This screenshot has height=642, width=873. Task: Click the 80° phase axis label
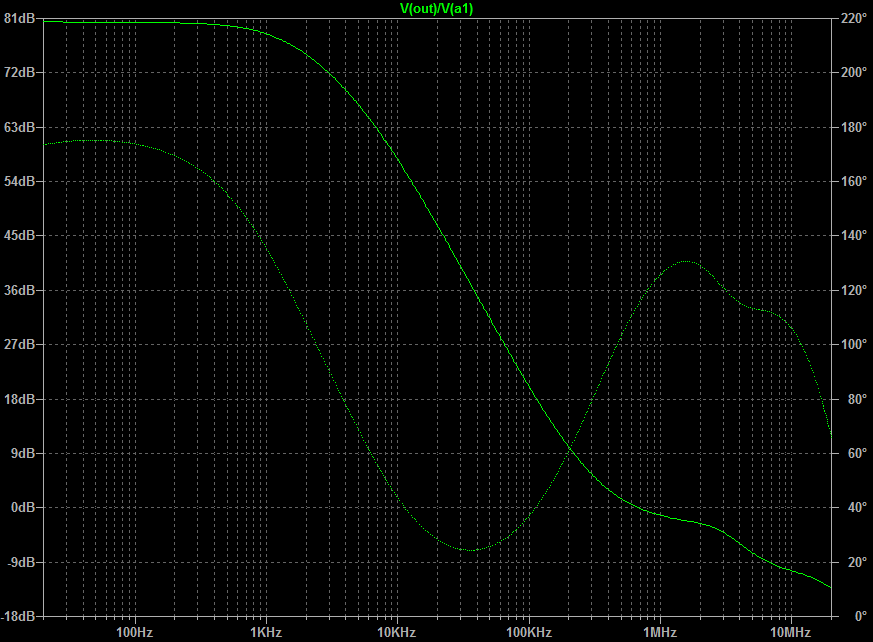coord(857,399)
